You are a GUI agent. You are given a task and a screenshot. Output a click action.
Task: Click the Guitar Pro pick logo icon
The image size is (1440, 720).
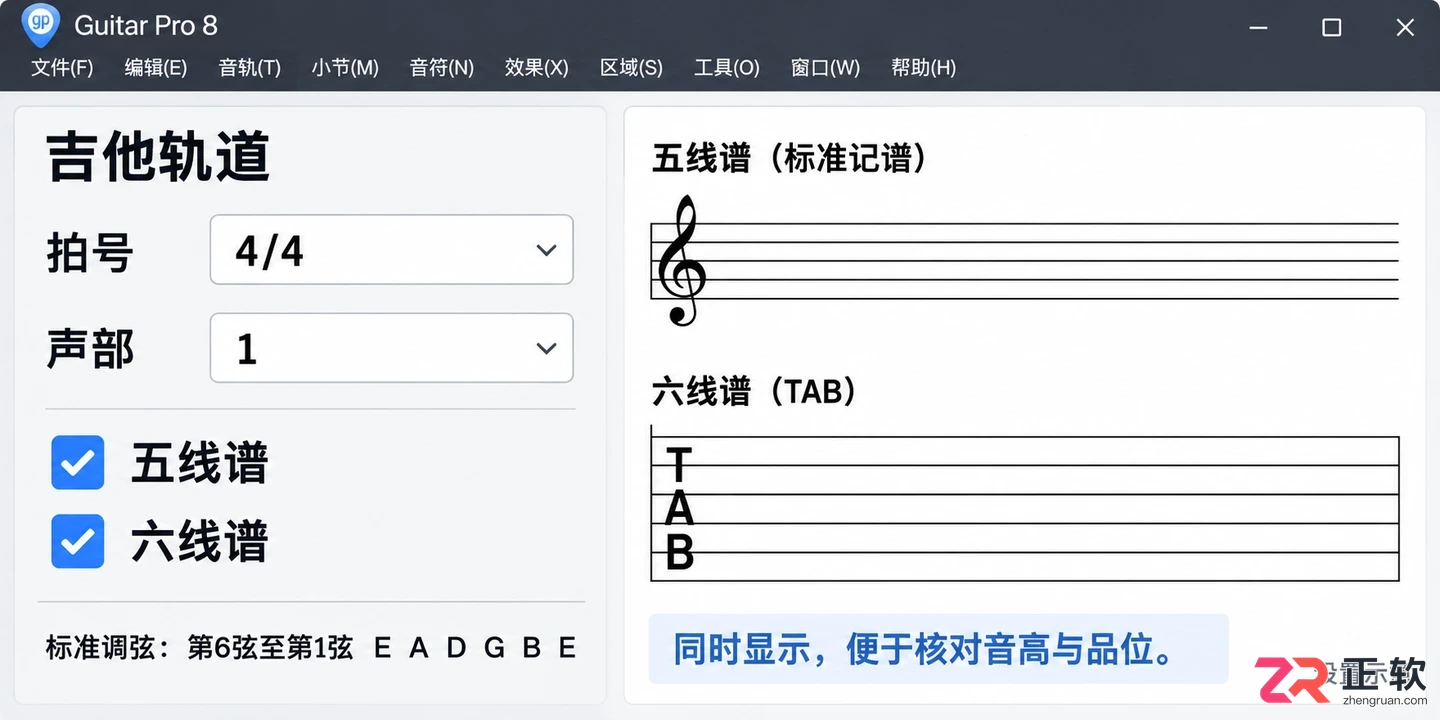[40, 25]
